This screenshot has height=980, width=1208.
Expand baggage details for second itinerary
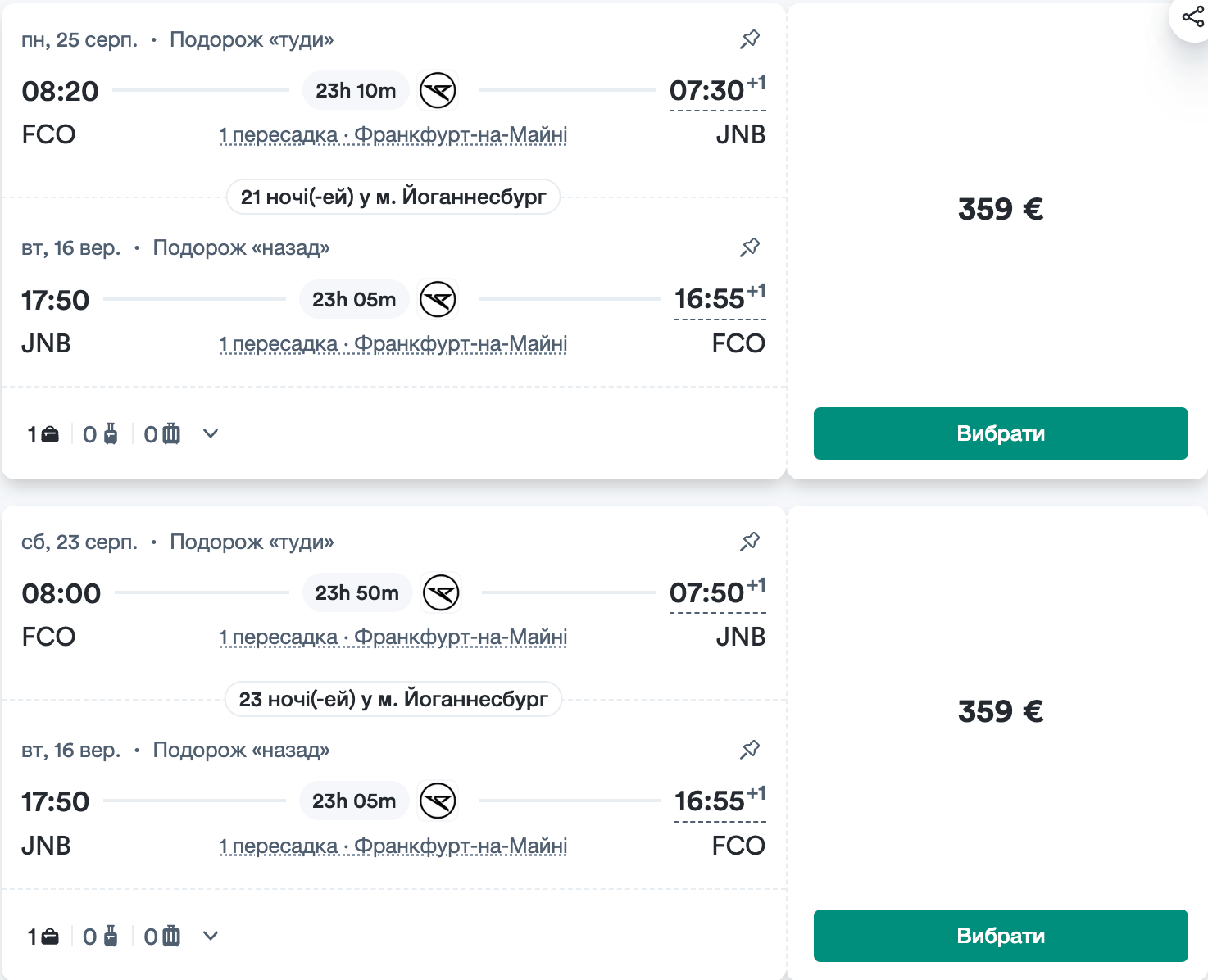pos(211,937)
